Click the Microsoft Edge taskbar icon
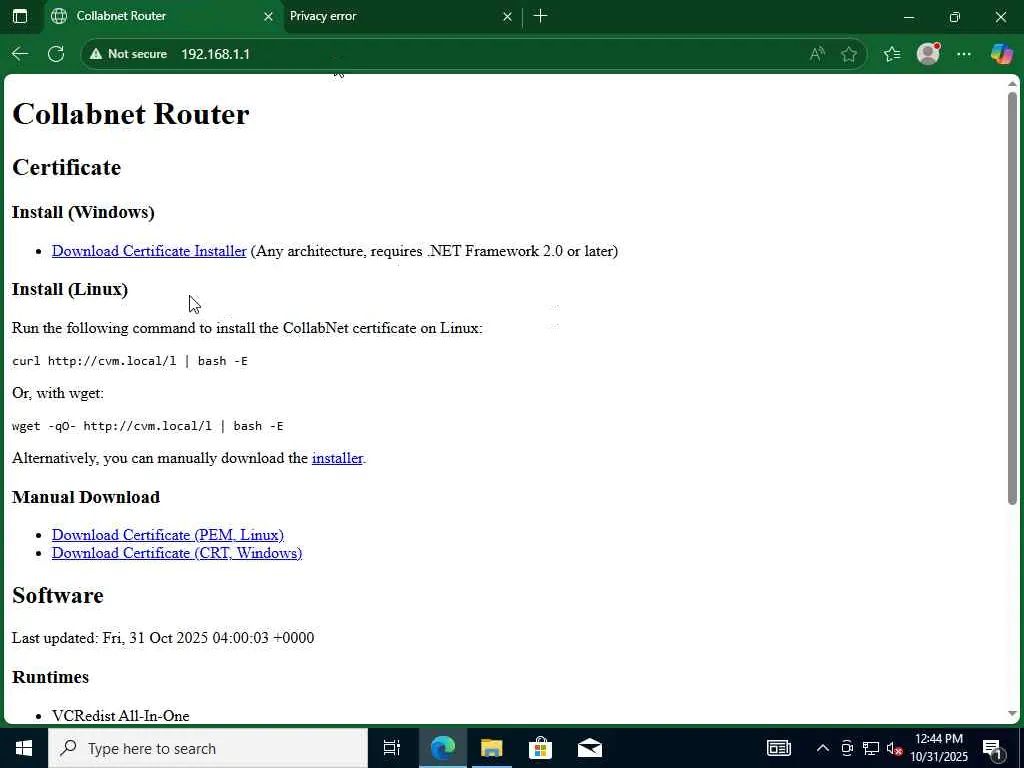 tap(442, 748)
